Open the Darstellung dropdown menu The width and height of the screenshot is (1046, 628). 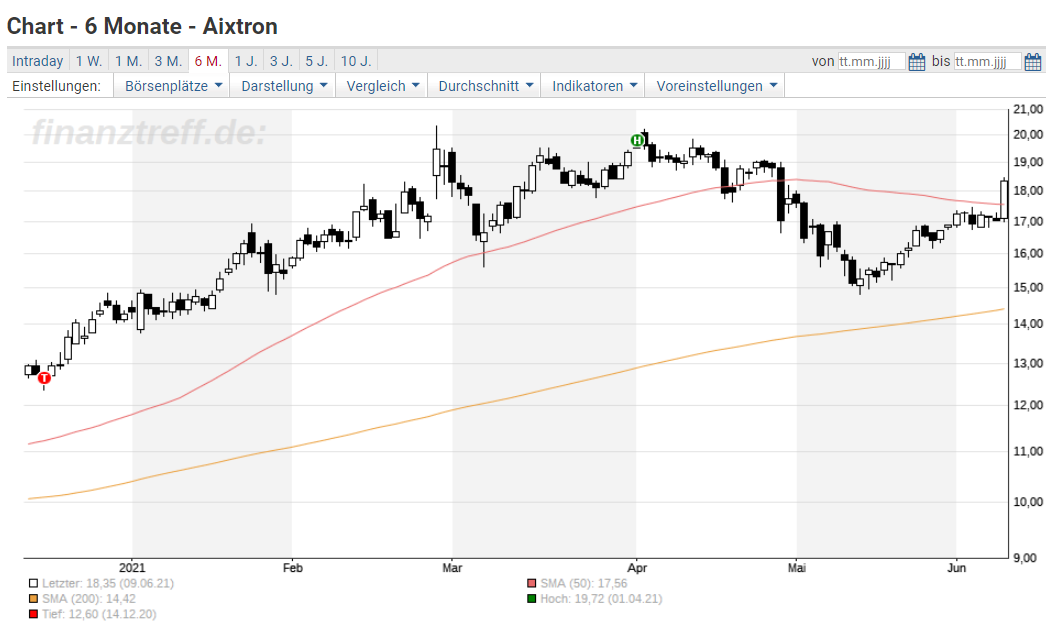(284, 86)
